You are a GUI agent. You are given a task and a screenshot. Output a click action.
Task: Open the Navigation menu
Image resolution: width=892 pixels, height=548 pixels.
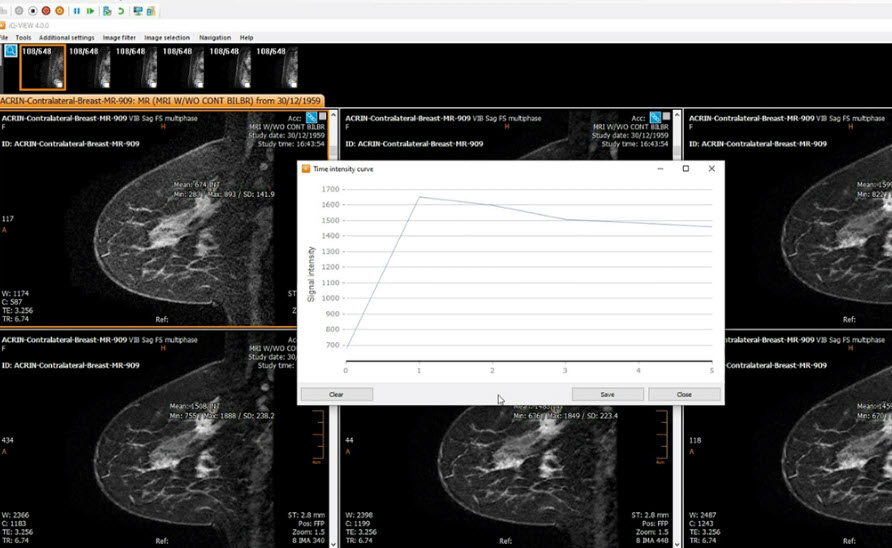[215, 37]
